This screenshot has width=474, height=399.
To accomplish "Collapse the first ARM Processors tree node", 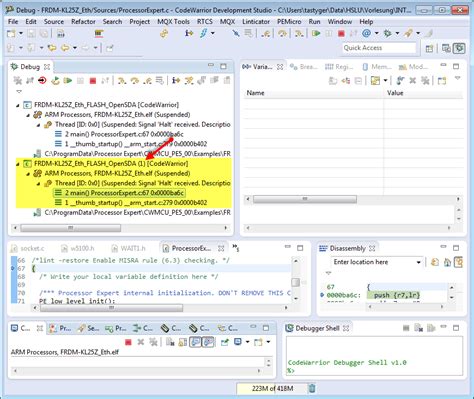I will pos(28,115).
